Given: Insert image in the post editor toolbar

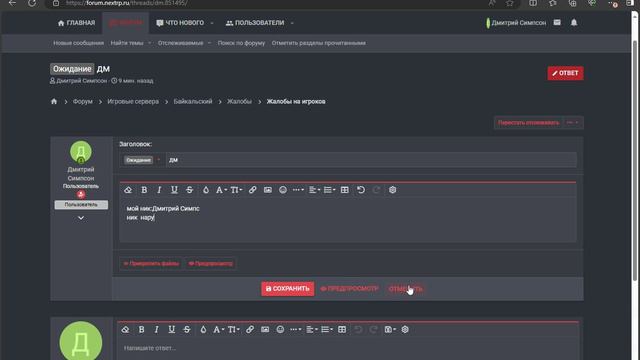Looking at the screenshot, I should pos(268,190).
